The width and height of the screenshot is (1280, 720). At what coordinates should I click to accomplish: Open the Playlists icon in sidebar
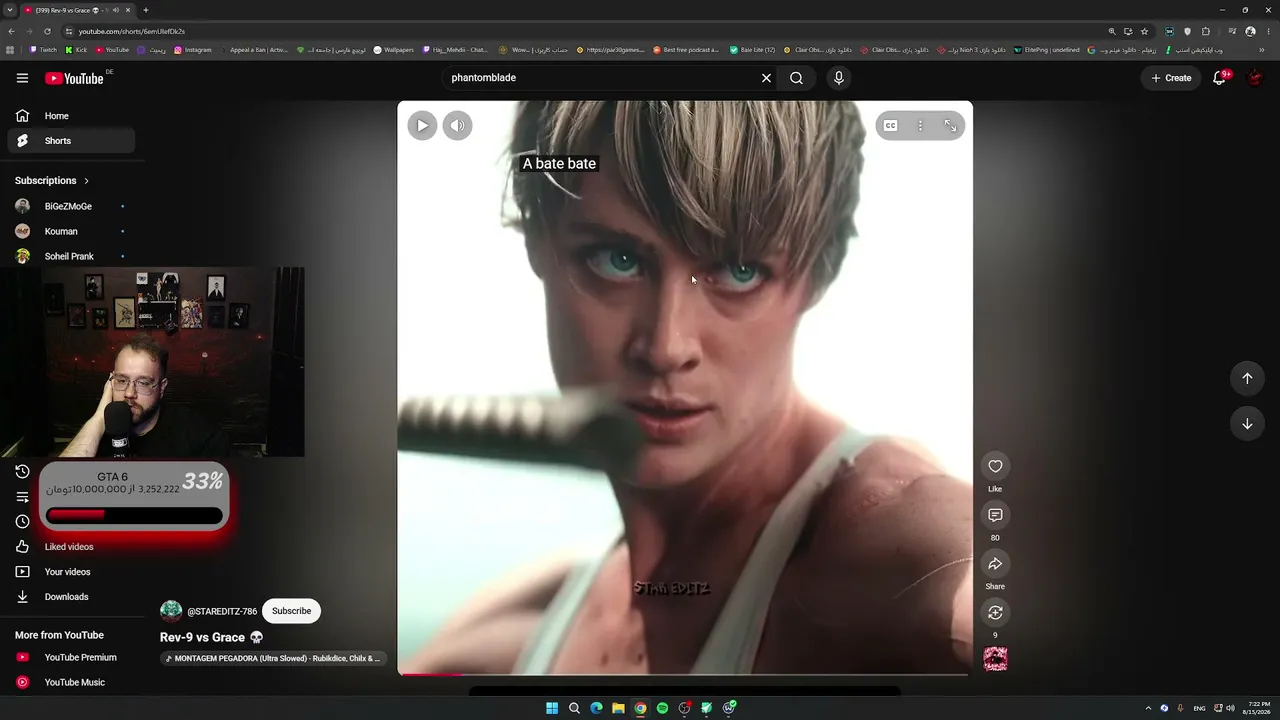[x=22, y=497]
